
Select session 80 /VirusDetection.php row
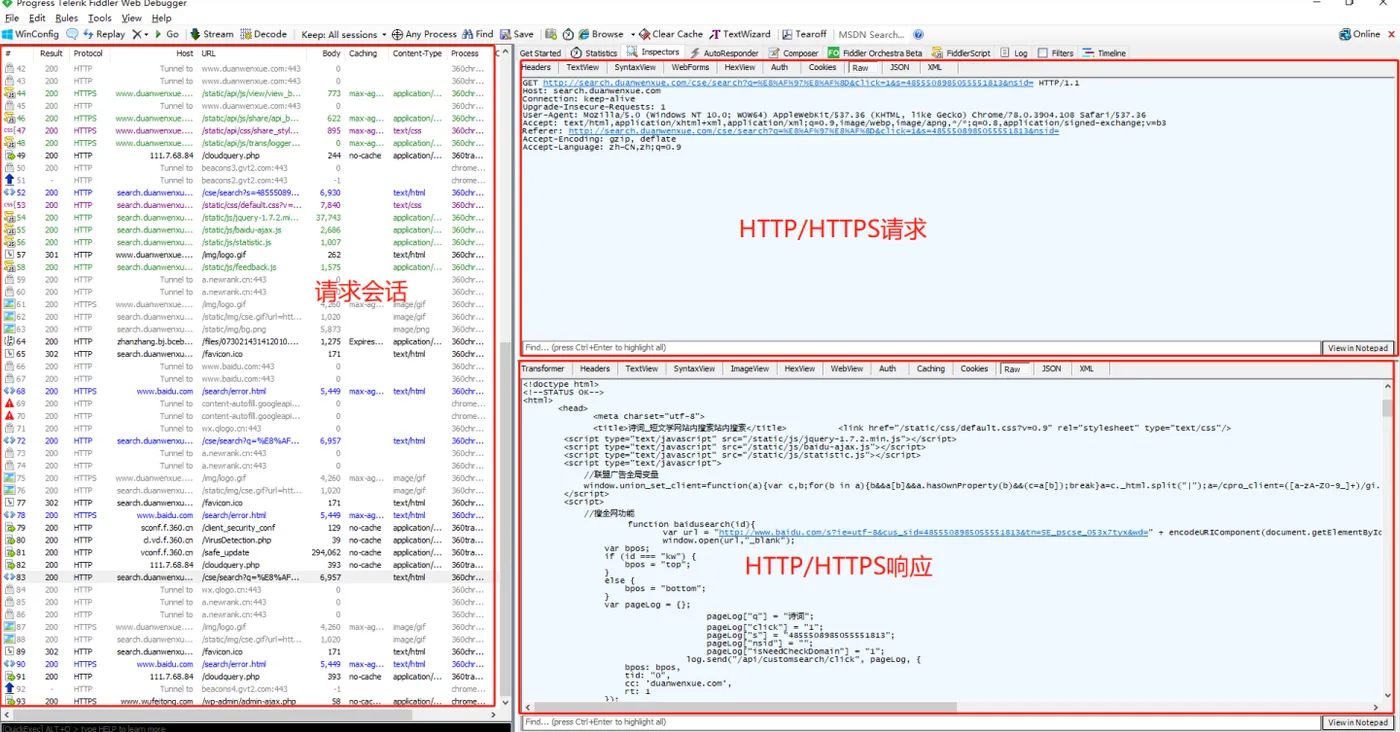[x=248, y=540]
